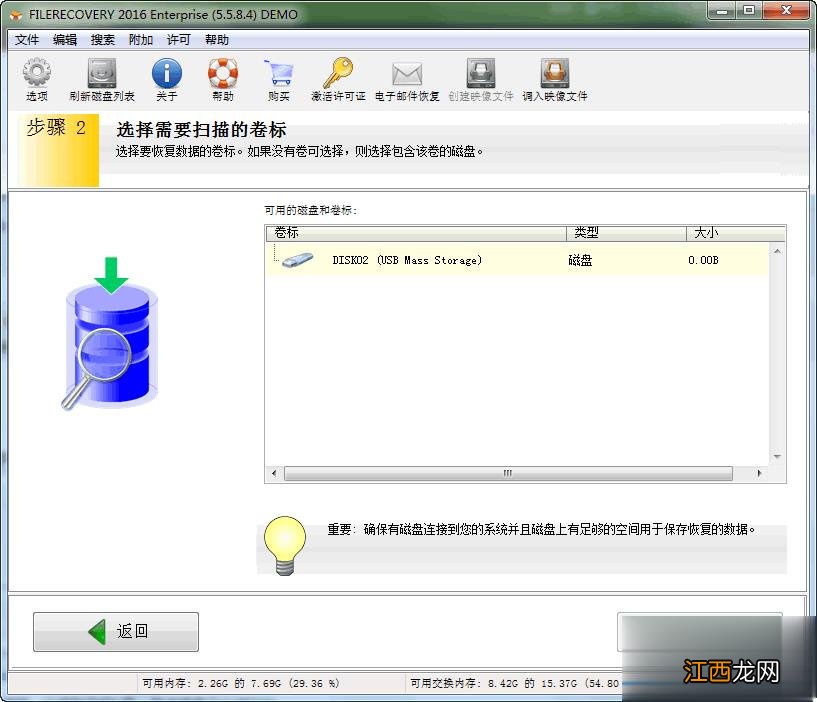Click the vertical scrollbar up arrow
The width and height of the screenshot is (817, 702).
[778, 251]
